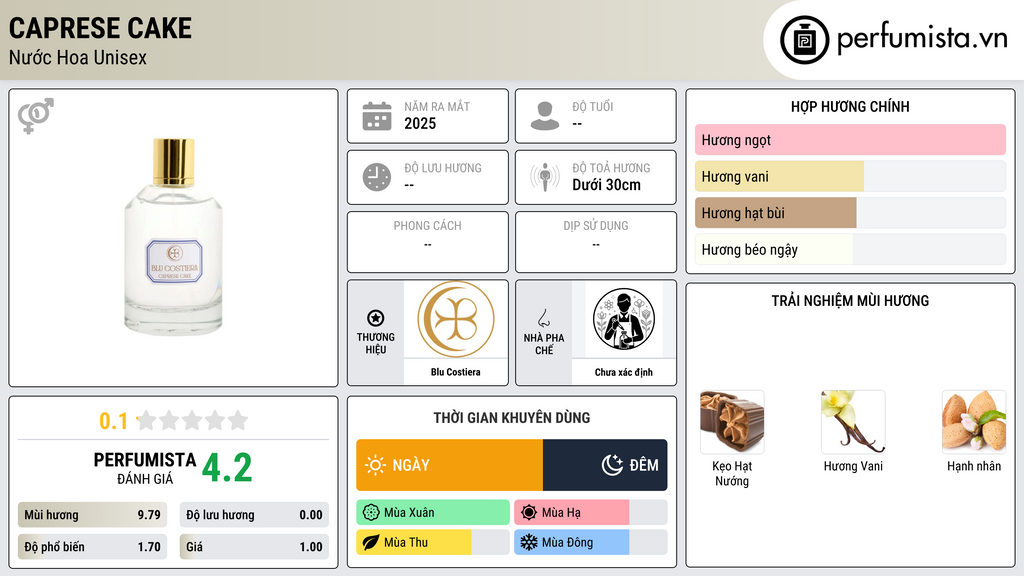Viewport: 1024px width, 576px height.
Task: Click the Phong cách card
Action: (428, 242)
